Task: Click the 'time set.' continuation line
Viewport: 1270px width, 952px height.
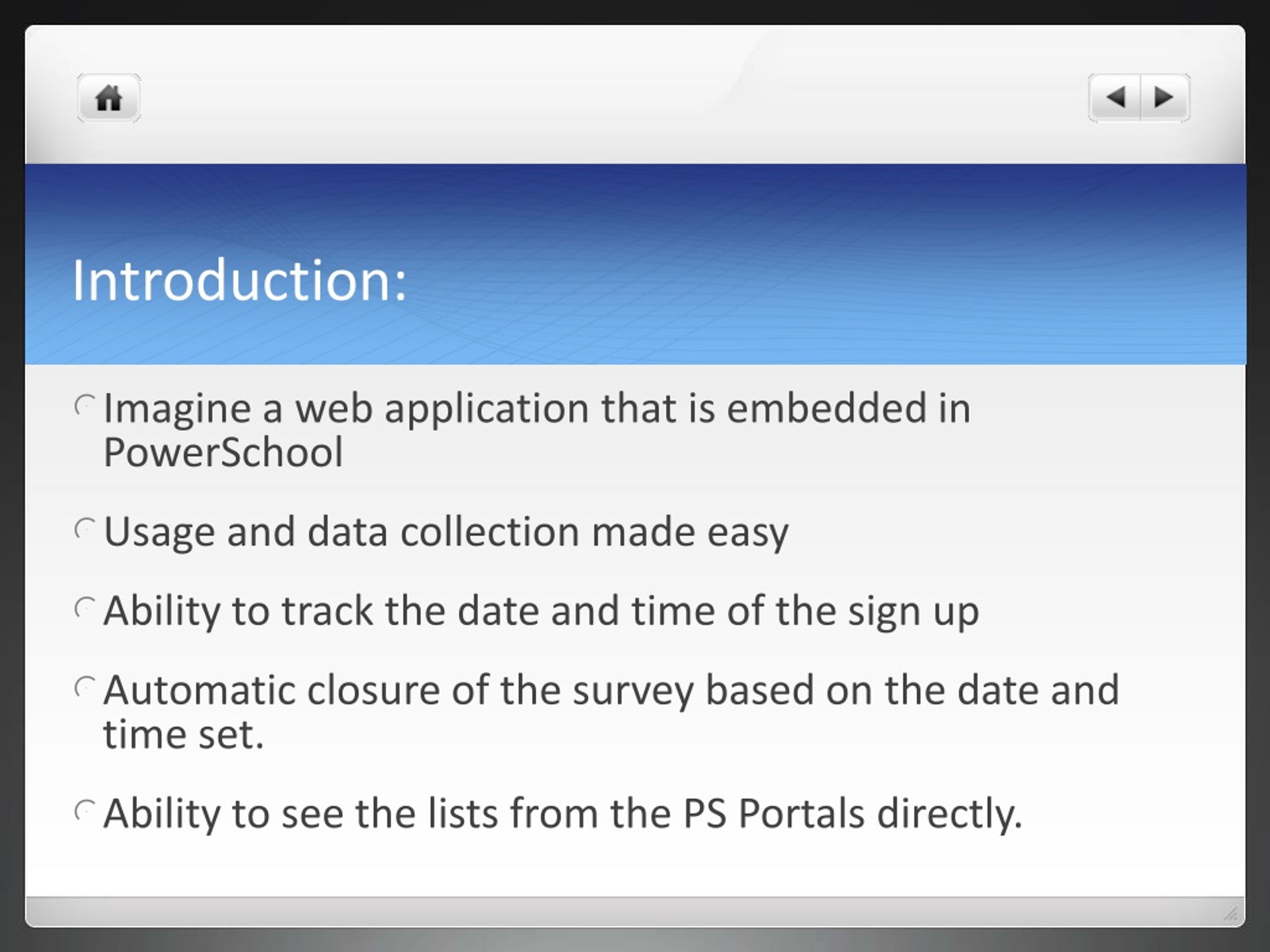Action: point(184,734)
